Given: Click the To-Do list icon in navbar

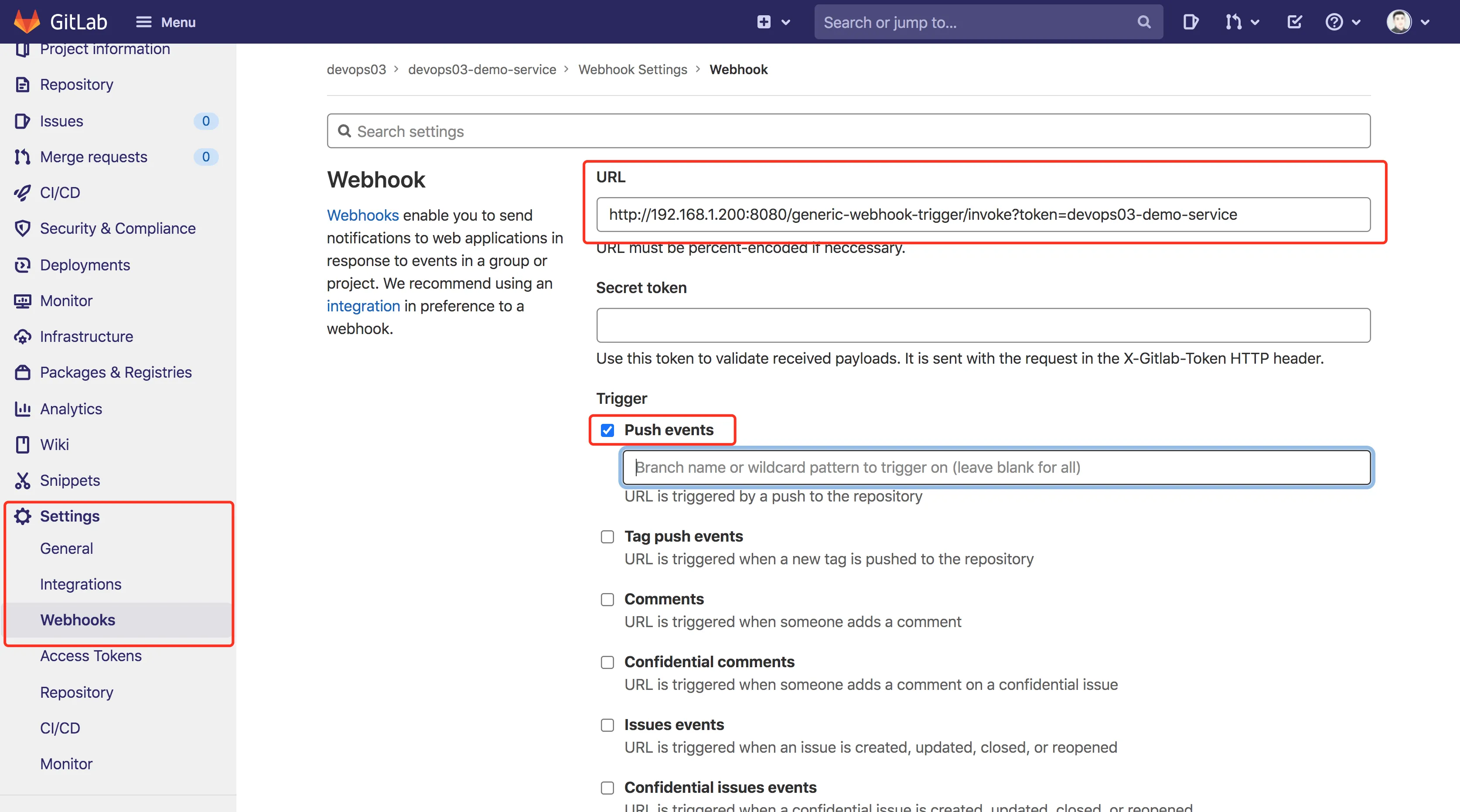Looking at the screenshot, I should coord(1294,22).
